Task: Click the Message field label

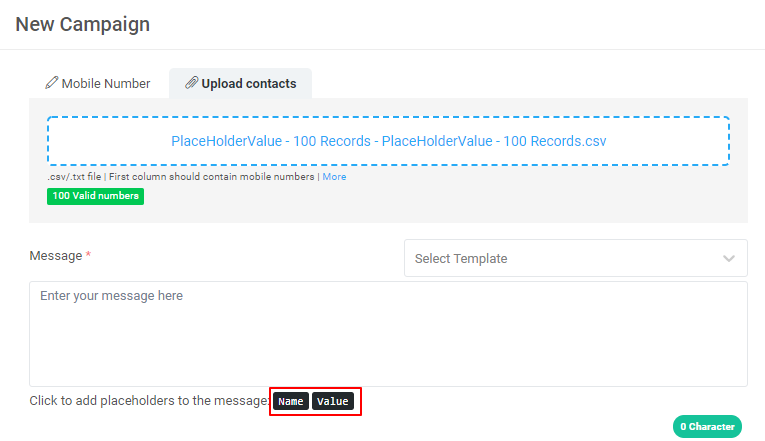Action: tap(56, 256)
